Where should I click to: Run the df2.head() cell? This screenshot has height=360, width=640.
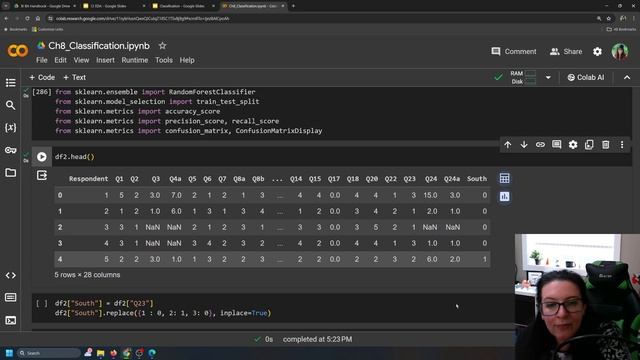click(x=42, y=157)
